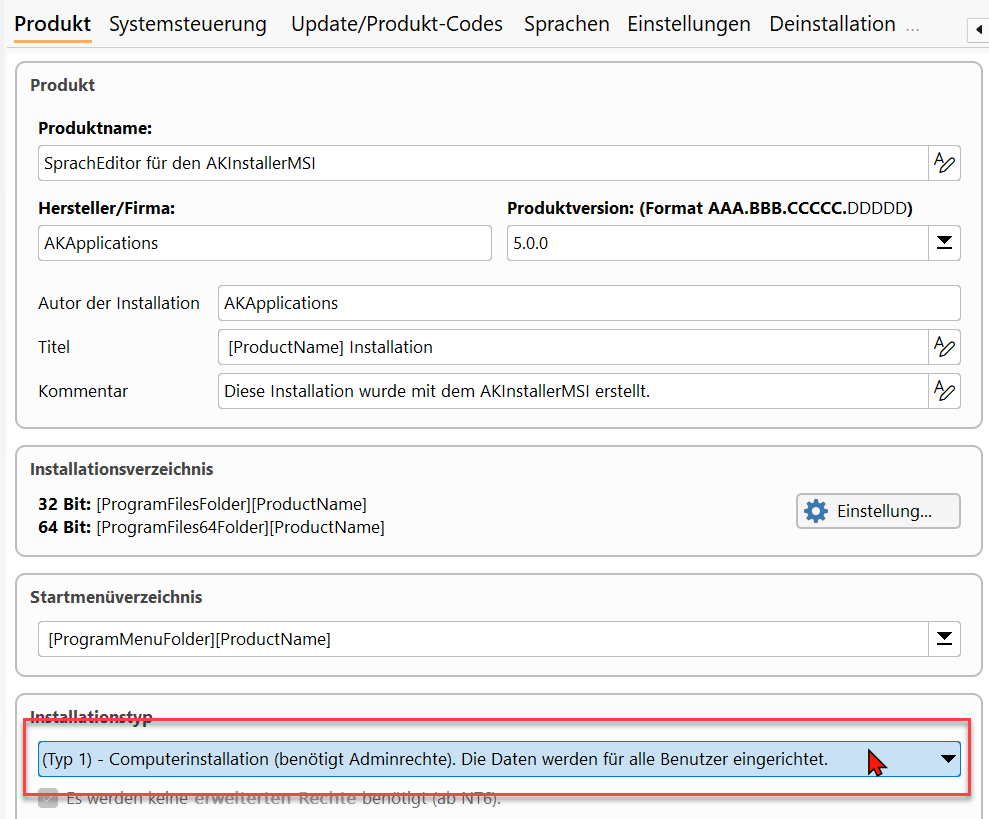Open the Produktversion dropdown
Viewport: 989px width, 819px height.
[x=944, y=243]
